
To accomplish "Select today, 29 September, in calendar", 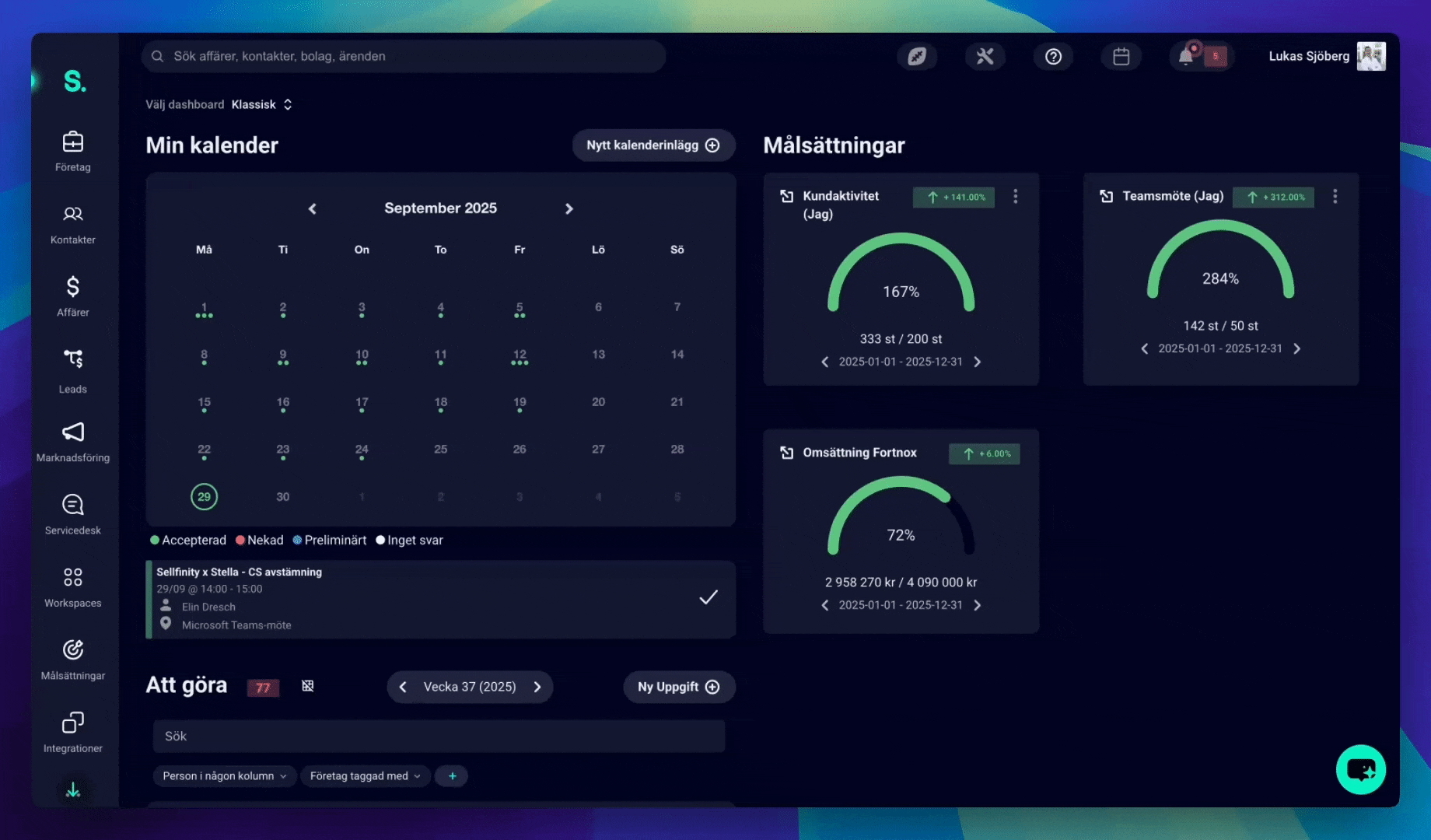I will [x=204, y=496].
